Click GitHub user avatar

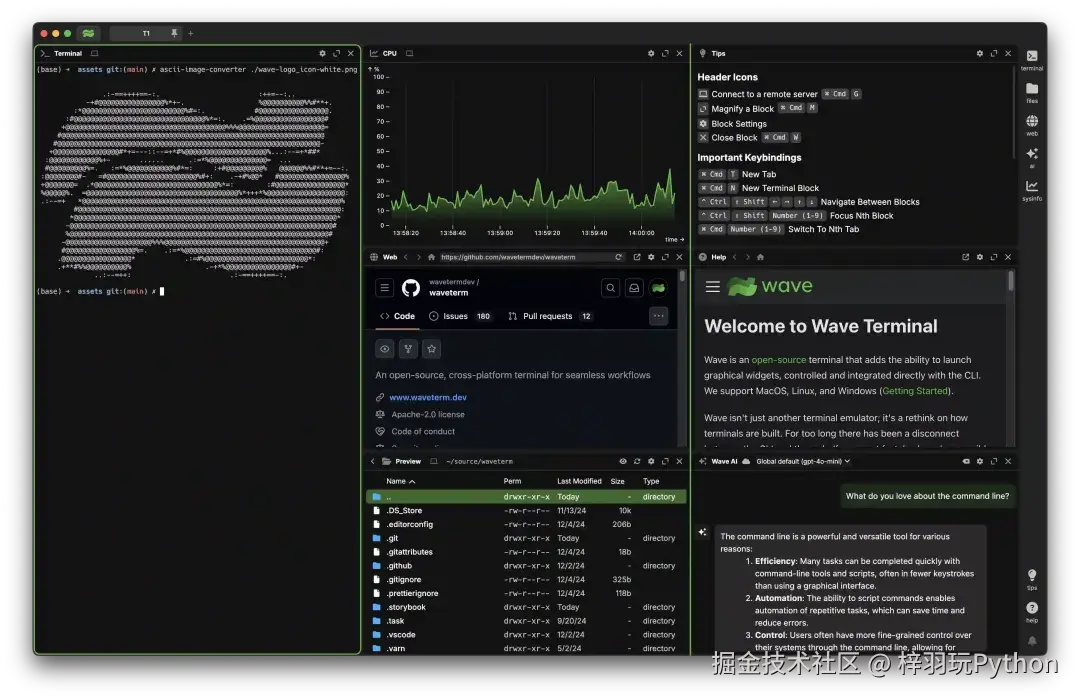[x=658, y=288]
